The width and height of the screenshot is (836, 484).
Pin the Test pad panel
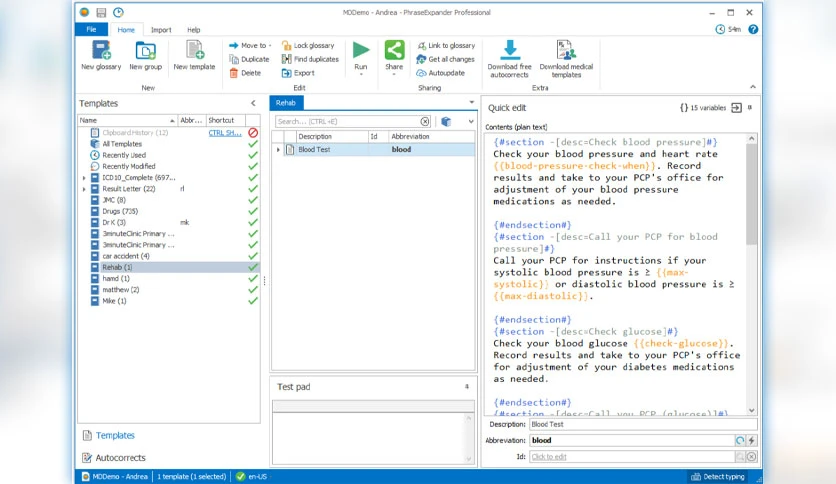[467, 386]
